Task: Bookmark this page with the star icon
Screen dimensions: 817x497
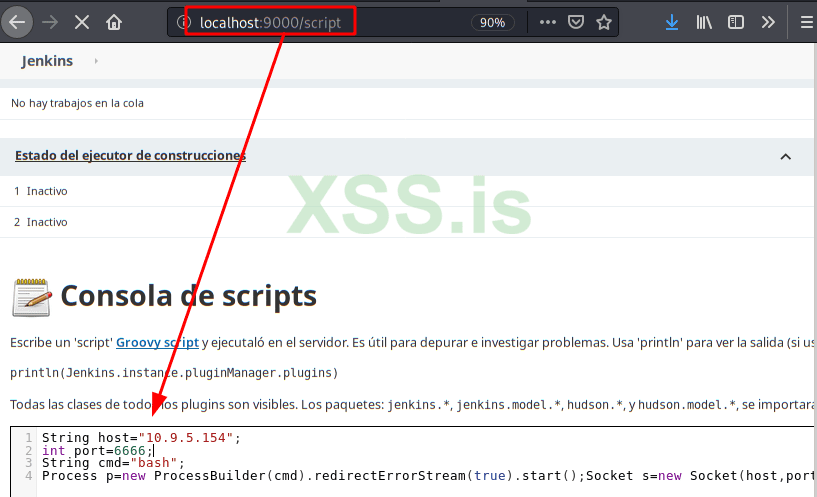Action: pyautogui.click(x=604, y=22)
